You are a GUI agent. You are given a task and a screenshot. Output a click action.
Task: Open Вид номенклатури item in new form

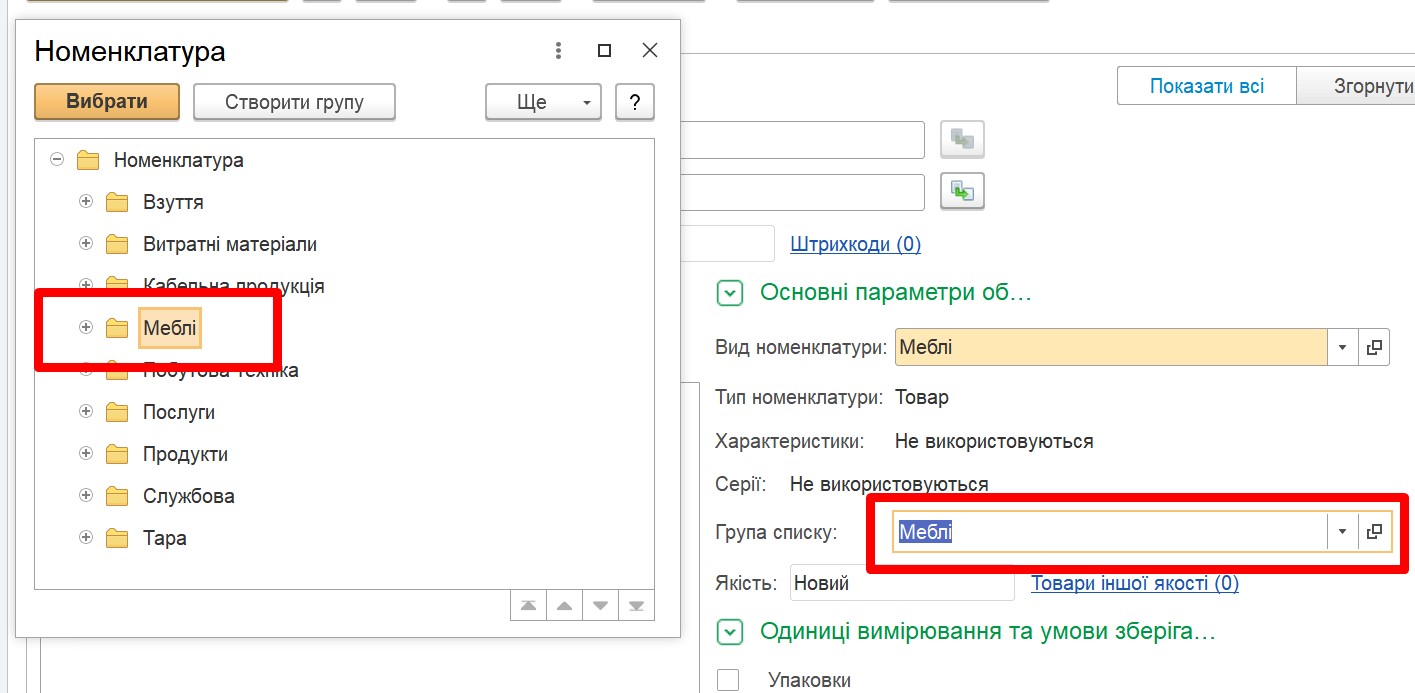point(1374,347)
